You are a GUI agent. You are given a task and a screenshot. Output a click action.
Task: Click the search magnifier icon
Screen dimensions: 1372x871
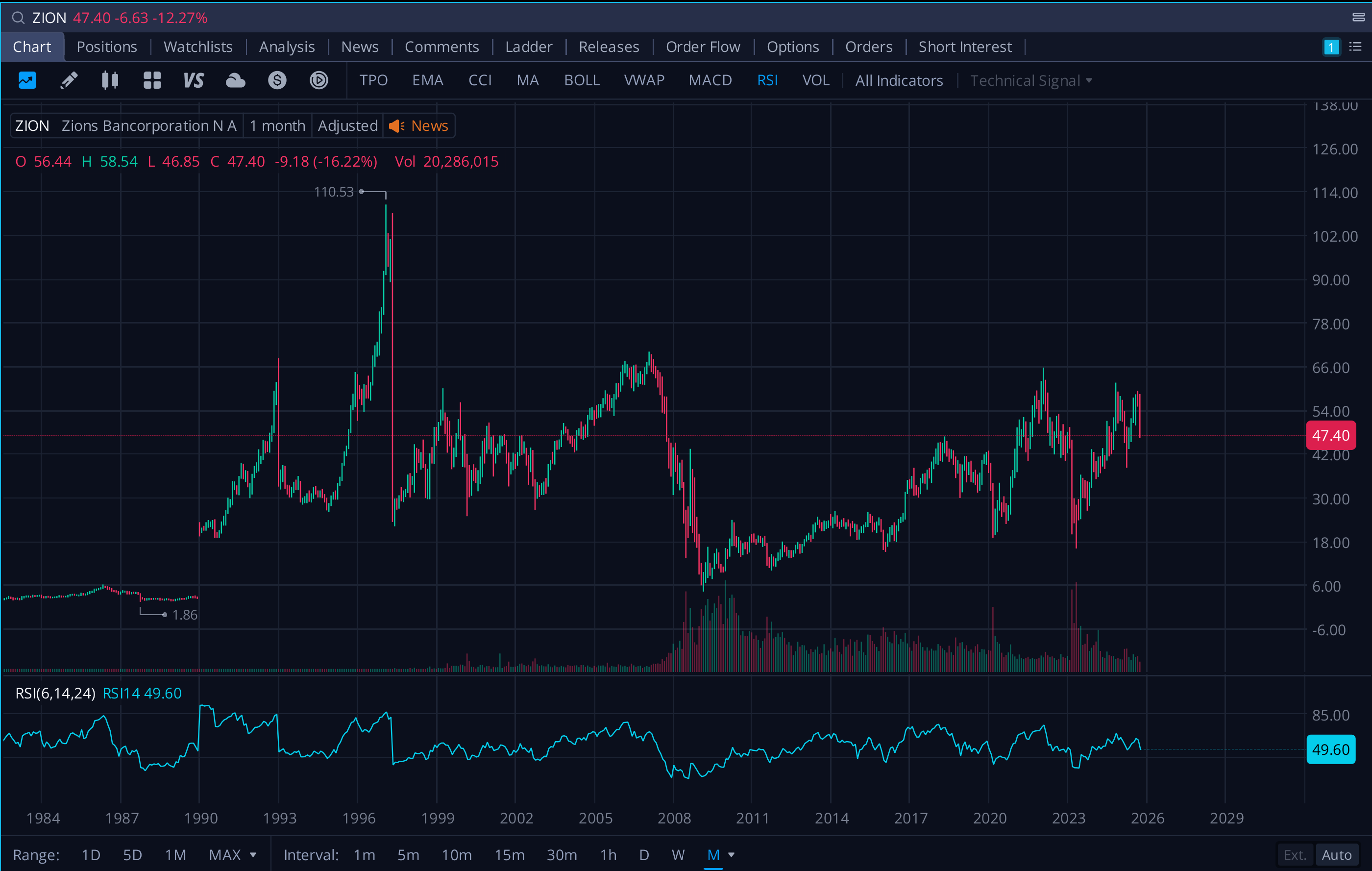pos(18,18)
